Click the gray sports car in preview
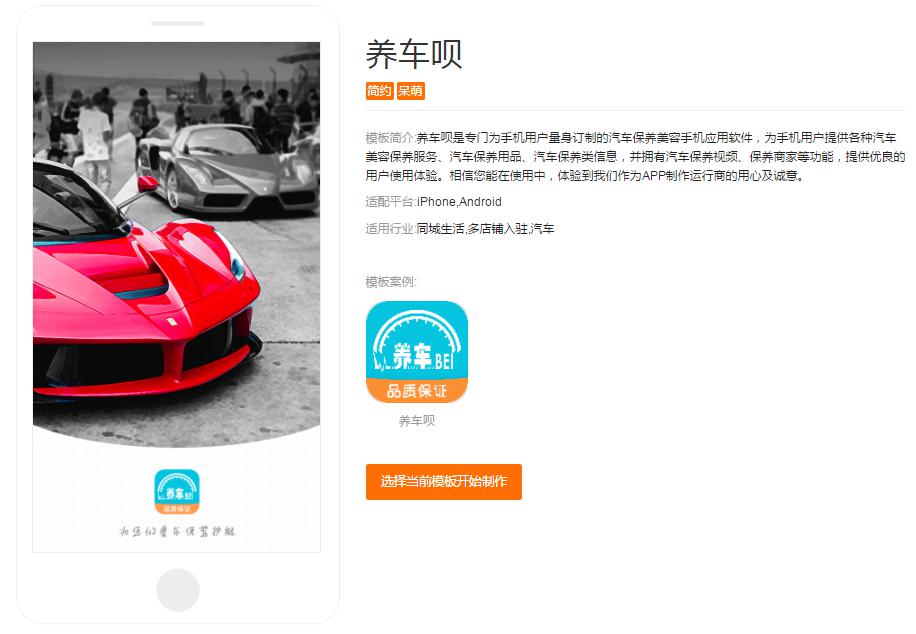Image resolution: width=916 pixels, height=634 pixels. (x=228, y=167)
